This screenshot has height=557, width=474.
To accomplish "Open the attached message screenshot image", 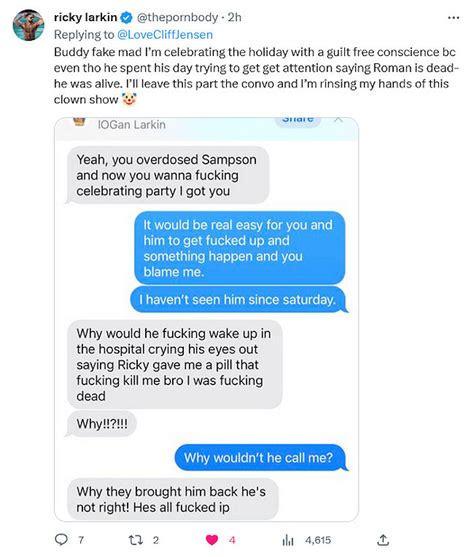I will point(206,319).
